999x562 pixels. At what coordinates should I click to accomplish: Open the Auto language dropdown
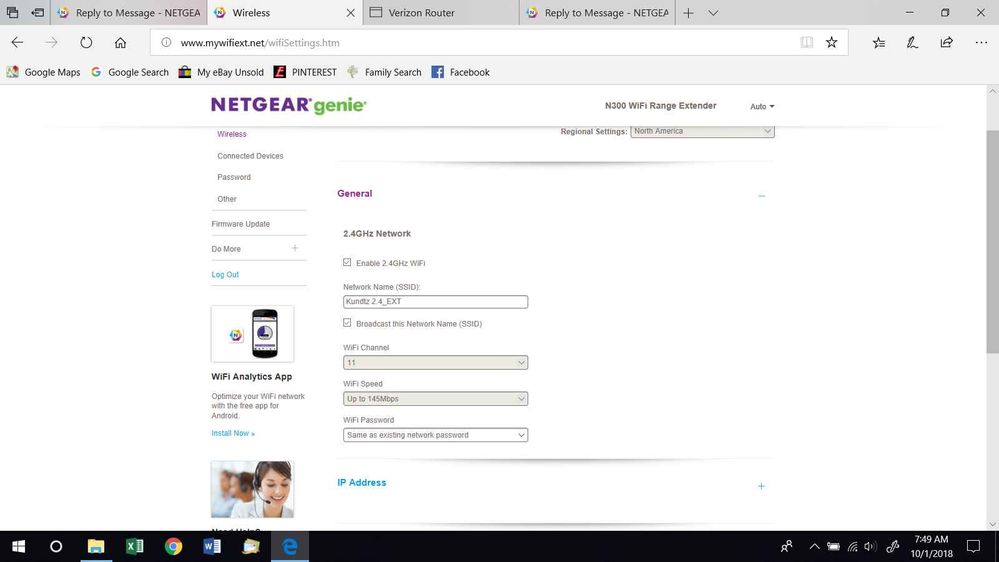[762, 106]
